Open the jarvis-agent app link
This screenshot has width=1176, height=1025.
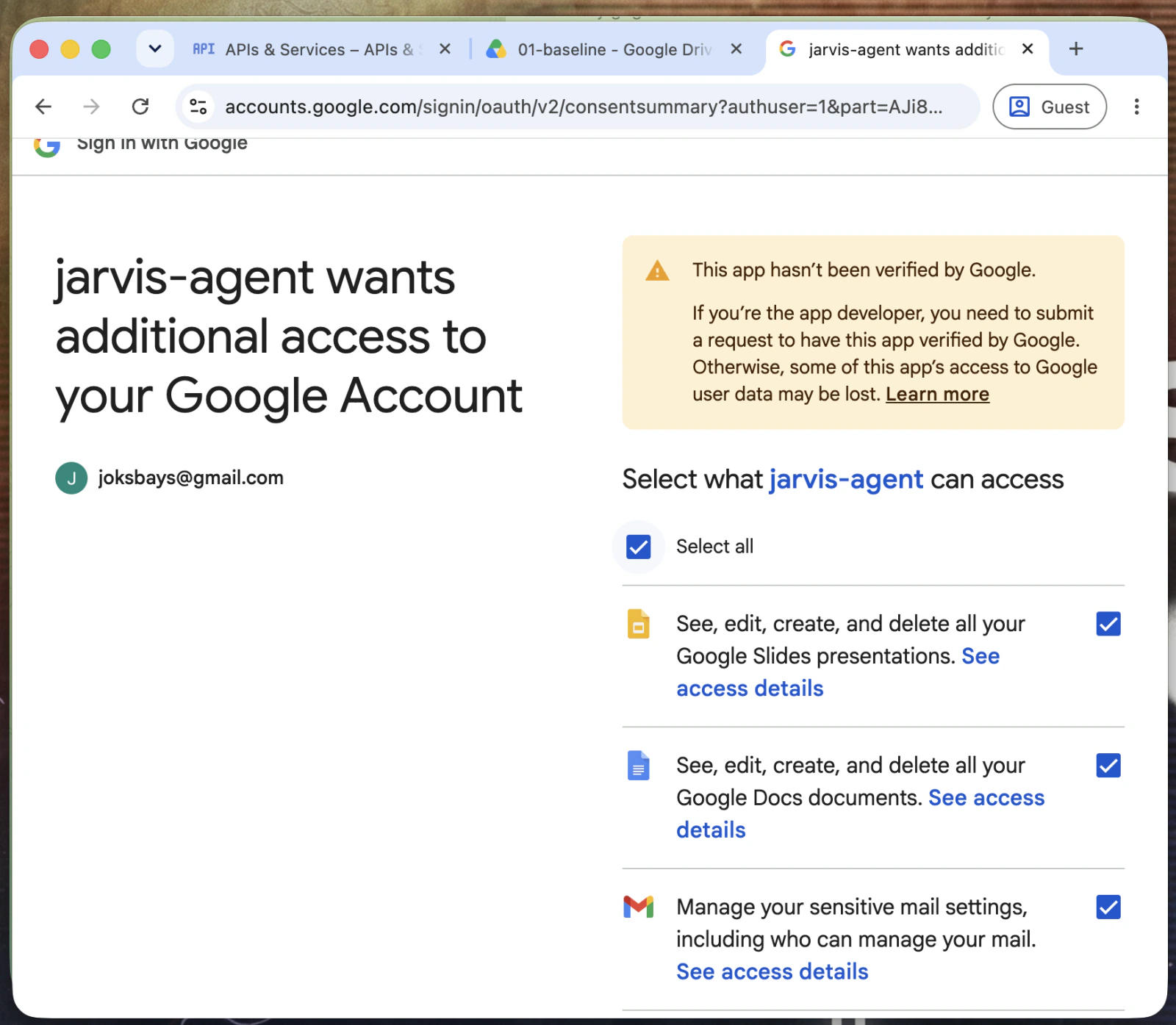(846, 479)
